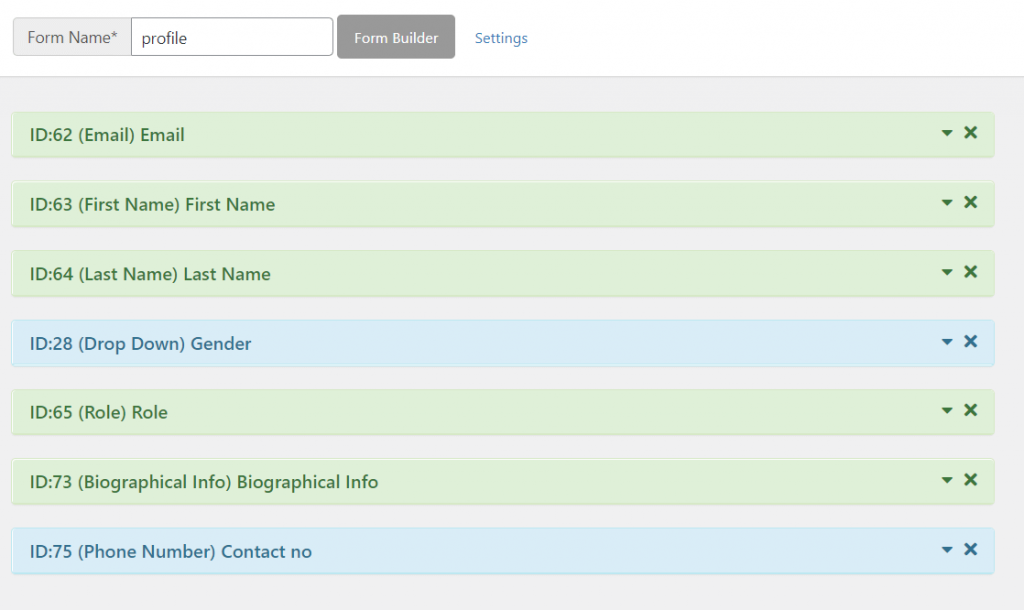This screenshot has width=1024, height=610.
Task: Open the Gender field dropdown settings
Action: point(946,341)
